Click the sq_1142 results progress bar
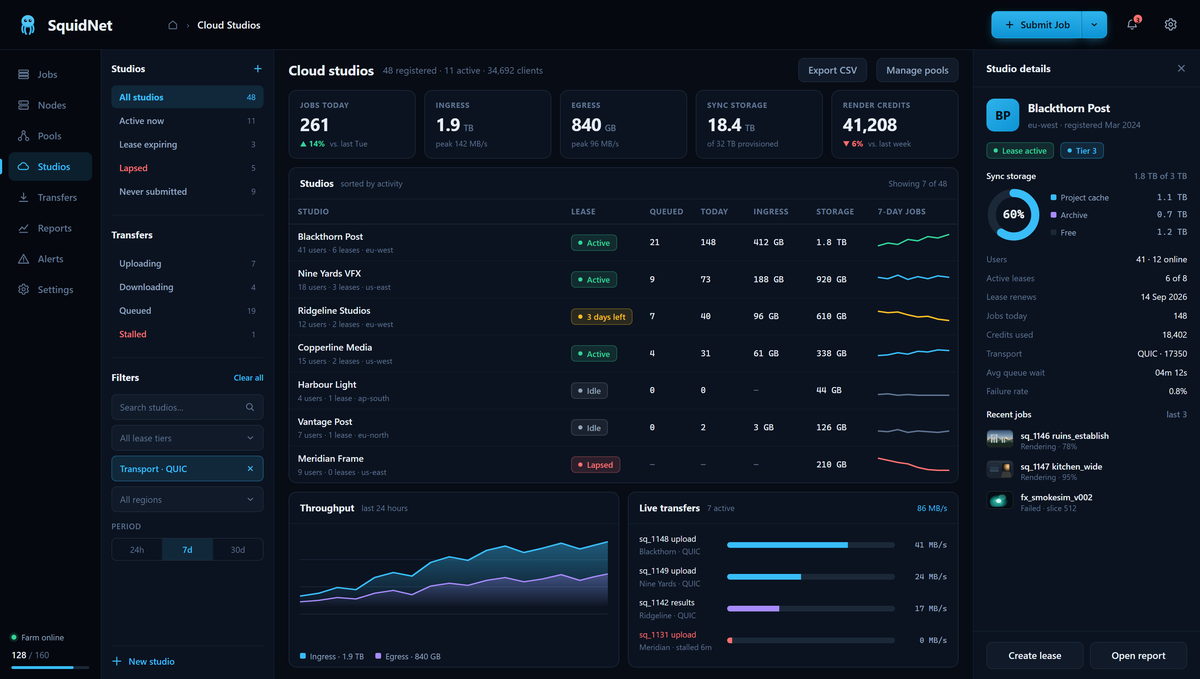This screenshot has width=1200, height=679. pyautogui.click(x=811, y=608)
